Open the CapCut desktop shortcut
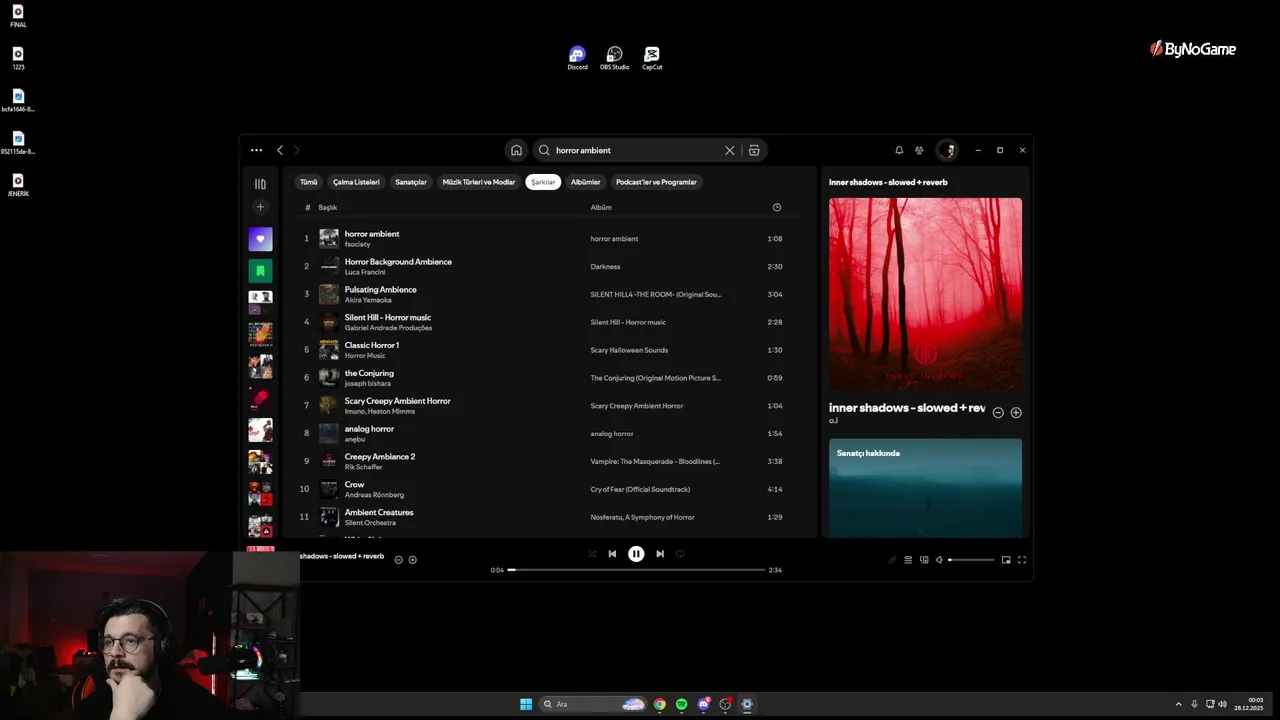The width and height of the screenshot is (1280, 720). [x=652, y=58]
